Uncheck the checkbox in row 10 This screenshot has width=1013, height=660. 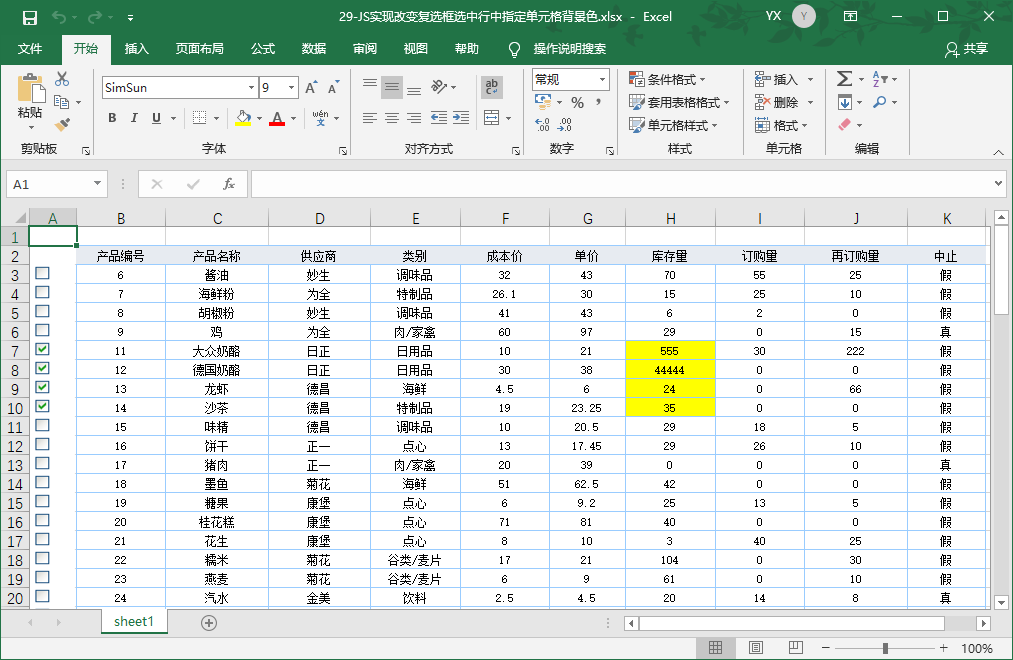point(42,407)
